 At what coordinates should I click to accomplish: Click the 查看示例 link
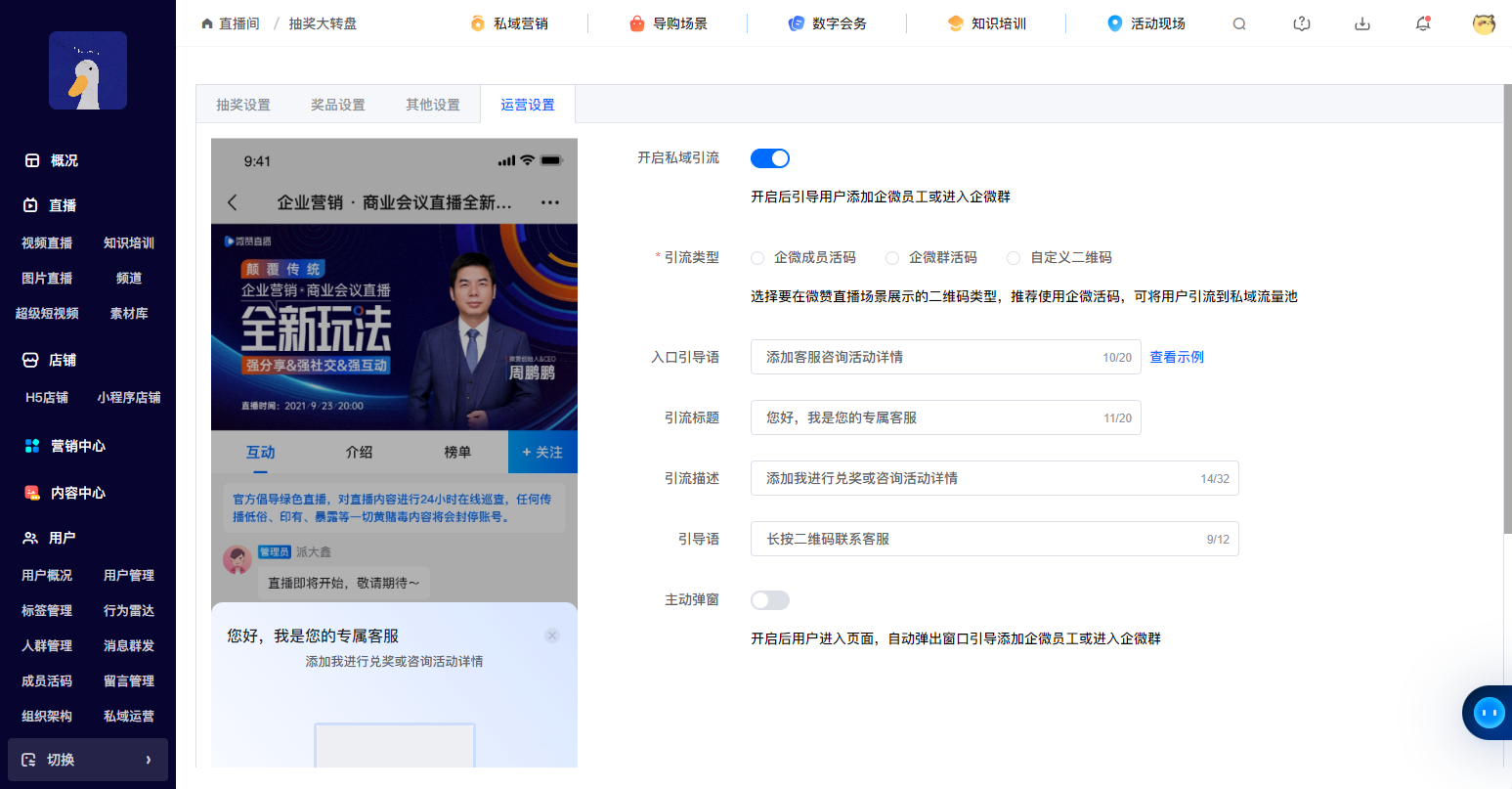[x=1177, y=358]
